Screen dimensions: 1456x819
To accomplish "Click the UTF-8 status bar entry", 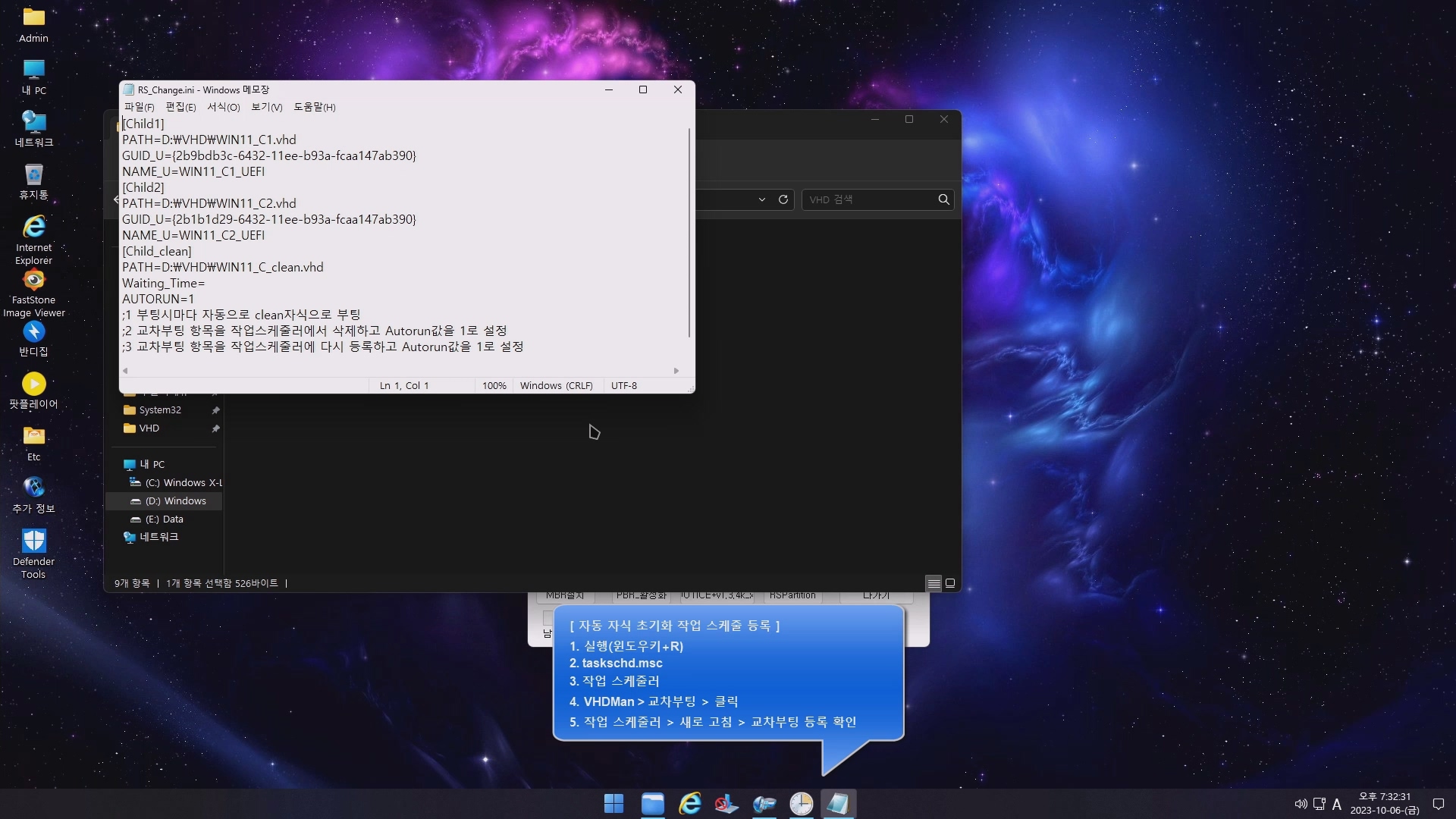I will pos(624,386).
